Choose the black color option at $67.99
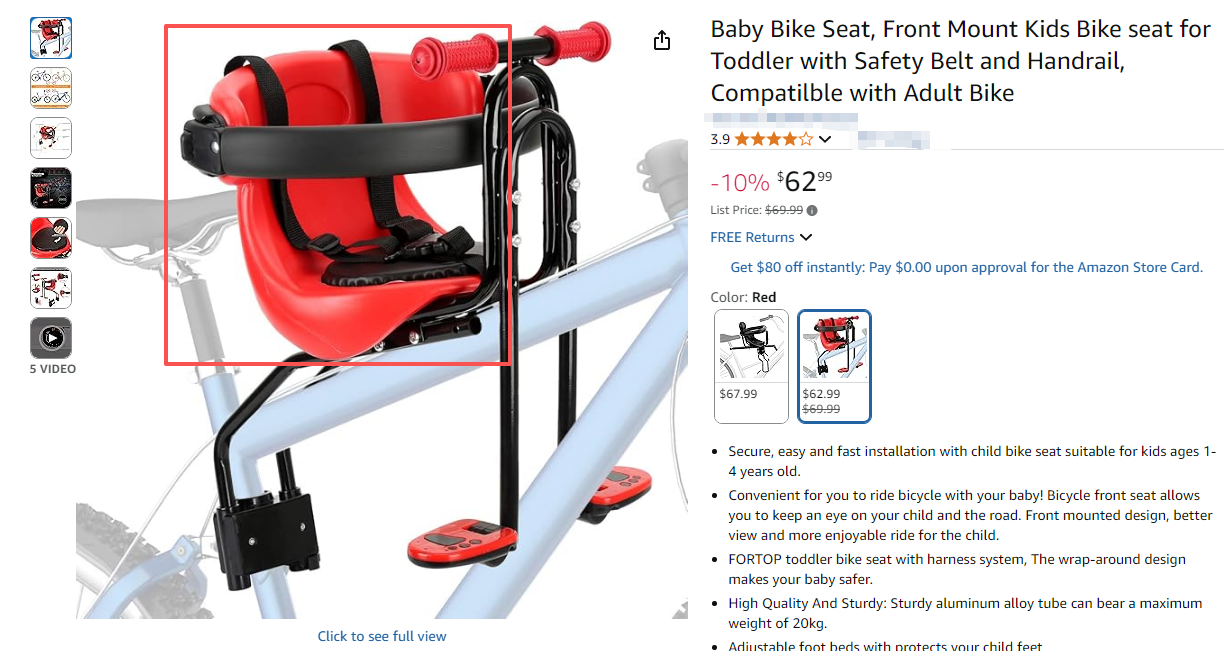The width and height of the screenshot is (1230, 651). [x=752, y=366]
